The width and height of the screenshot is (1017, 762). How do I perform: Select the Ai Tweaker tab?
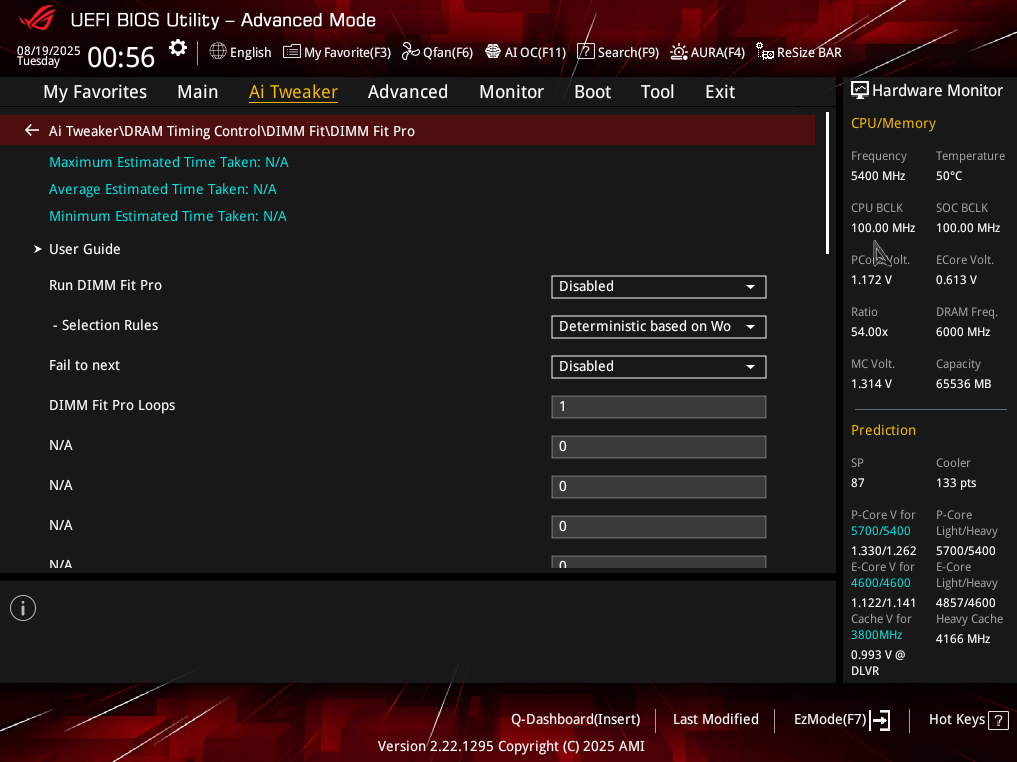(x=293, y=92)
